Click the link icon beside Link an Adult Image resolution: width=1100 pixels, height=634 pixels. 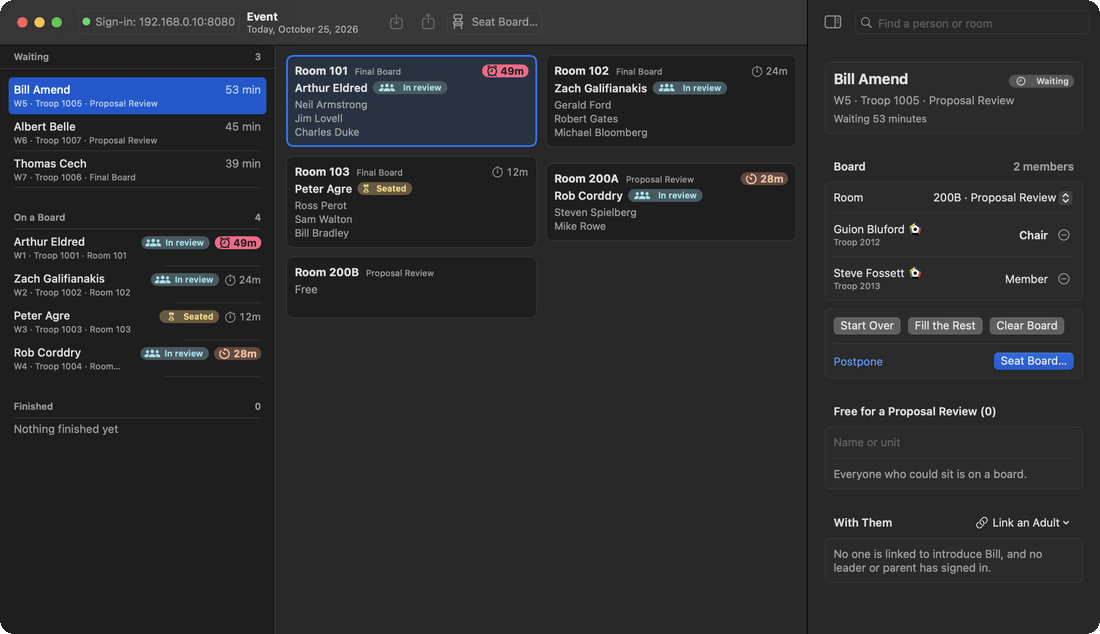[x=981, y=522]
